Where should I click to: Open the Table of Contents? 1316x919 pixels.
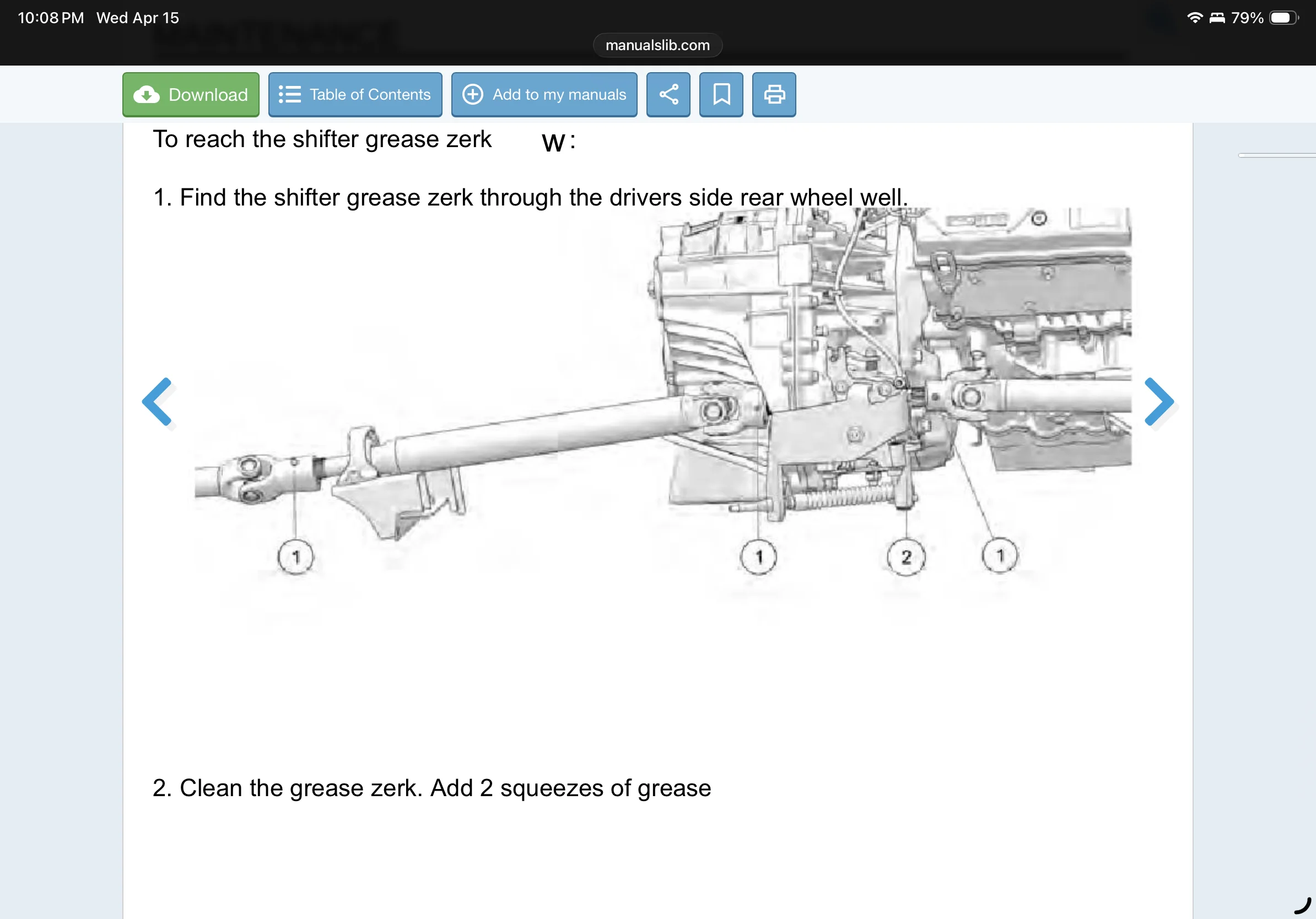355,95
